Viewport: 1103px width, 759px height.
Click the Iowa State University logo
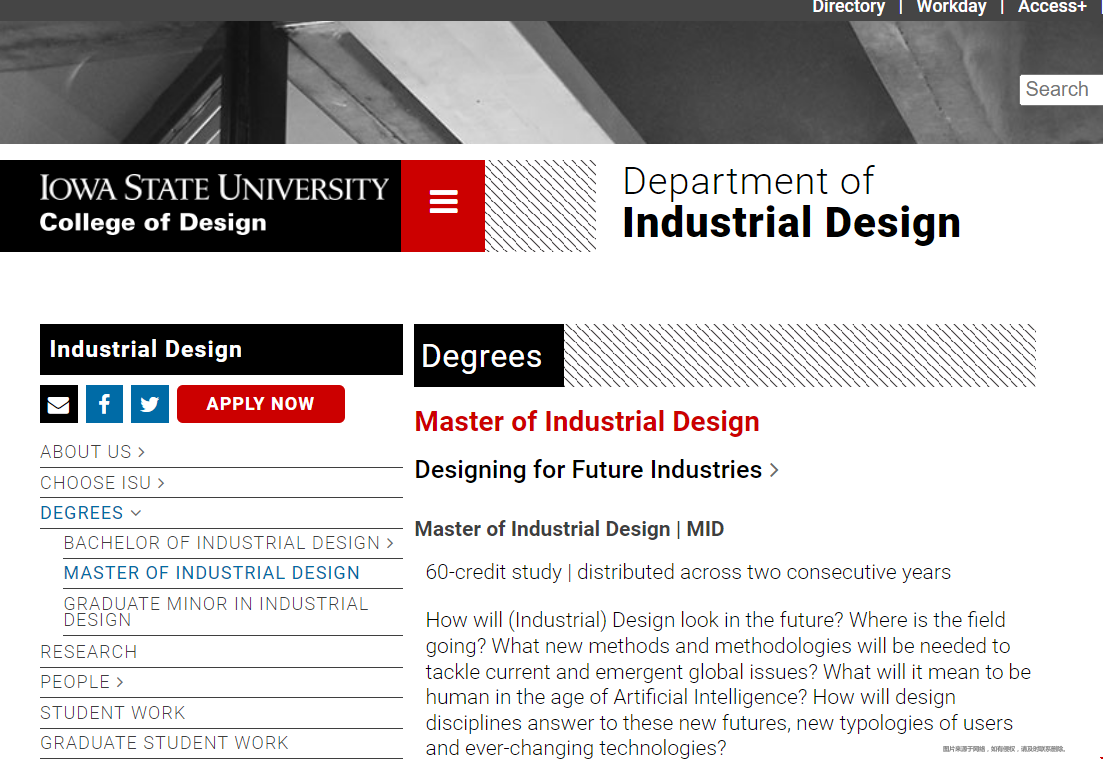[x=214, y=189]
